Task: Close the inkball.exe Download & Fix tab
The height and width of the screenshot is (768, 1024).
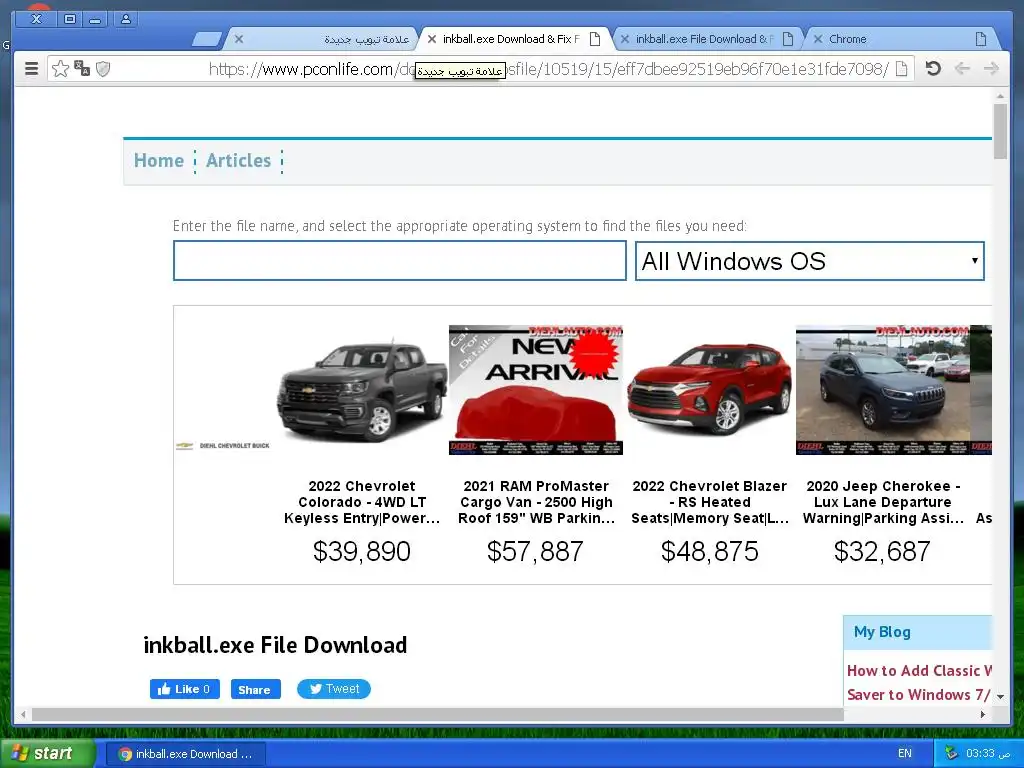Action: pyautogui.click(x=432, y=39)
